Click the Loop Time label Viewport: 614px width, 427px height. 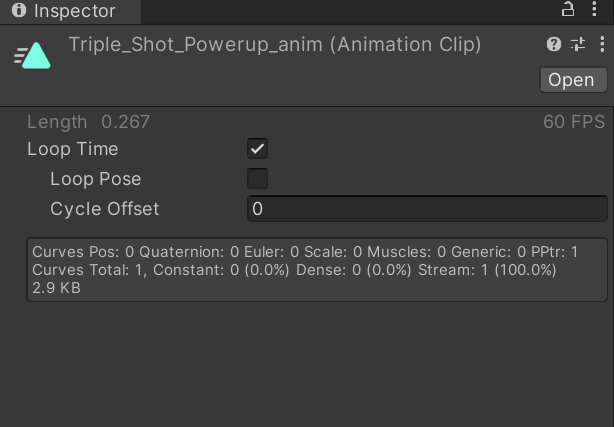72,149
